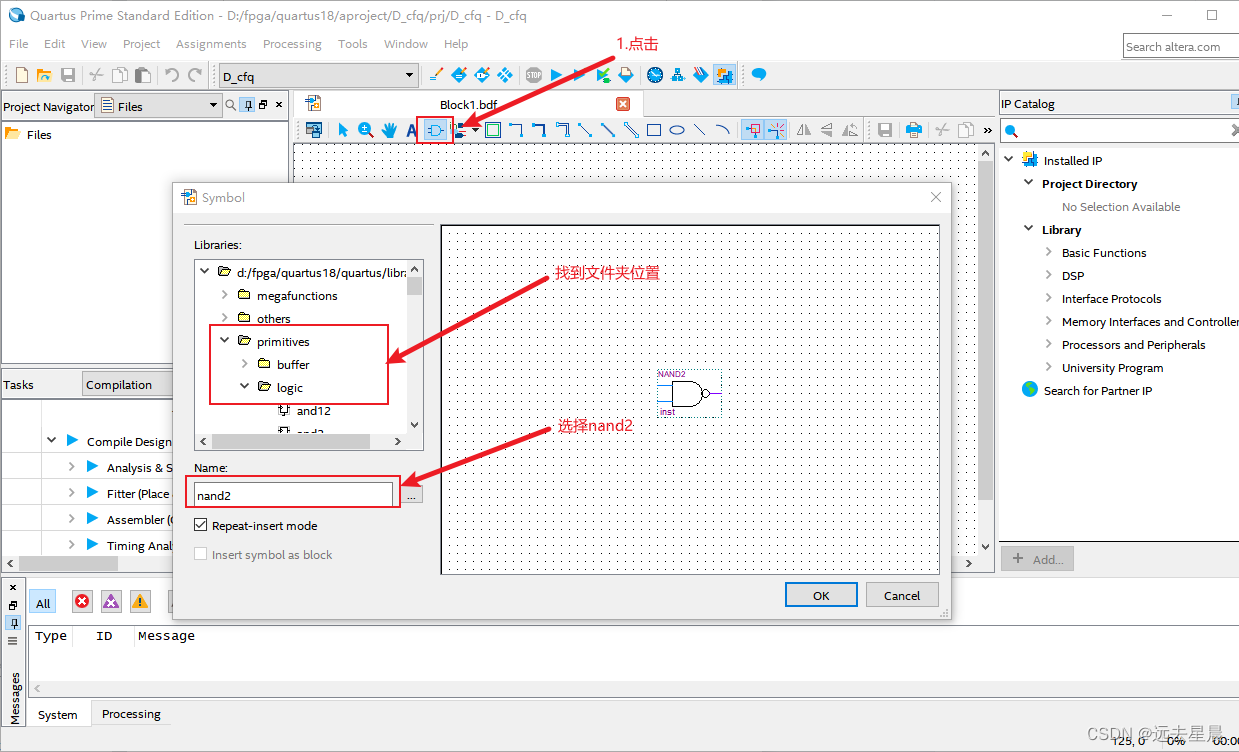Image resolution: width=1239 pixels, height=752 pixels.
Task: Open the Project menu
Action: pyautogui.click(x=141, y=44)
